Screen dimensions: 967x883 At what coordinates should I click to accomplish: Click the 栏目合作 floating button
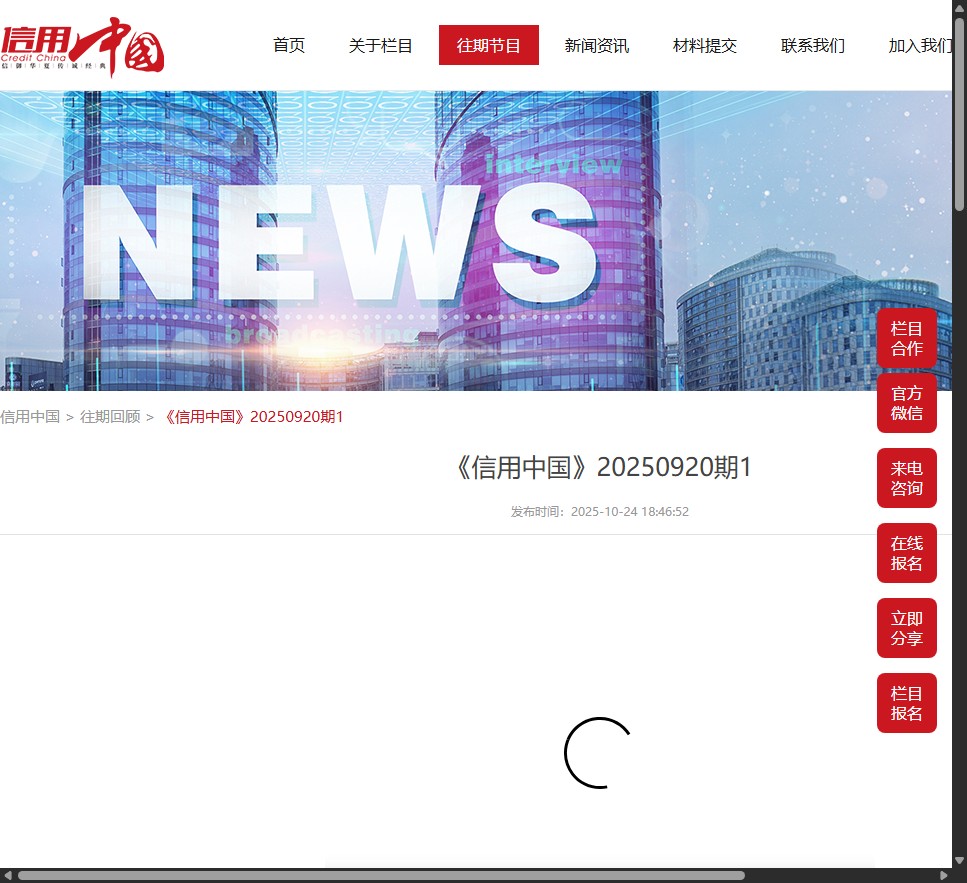click(907, 339)
